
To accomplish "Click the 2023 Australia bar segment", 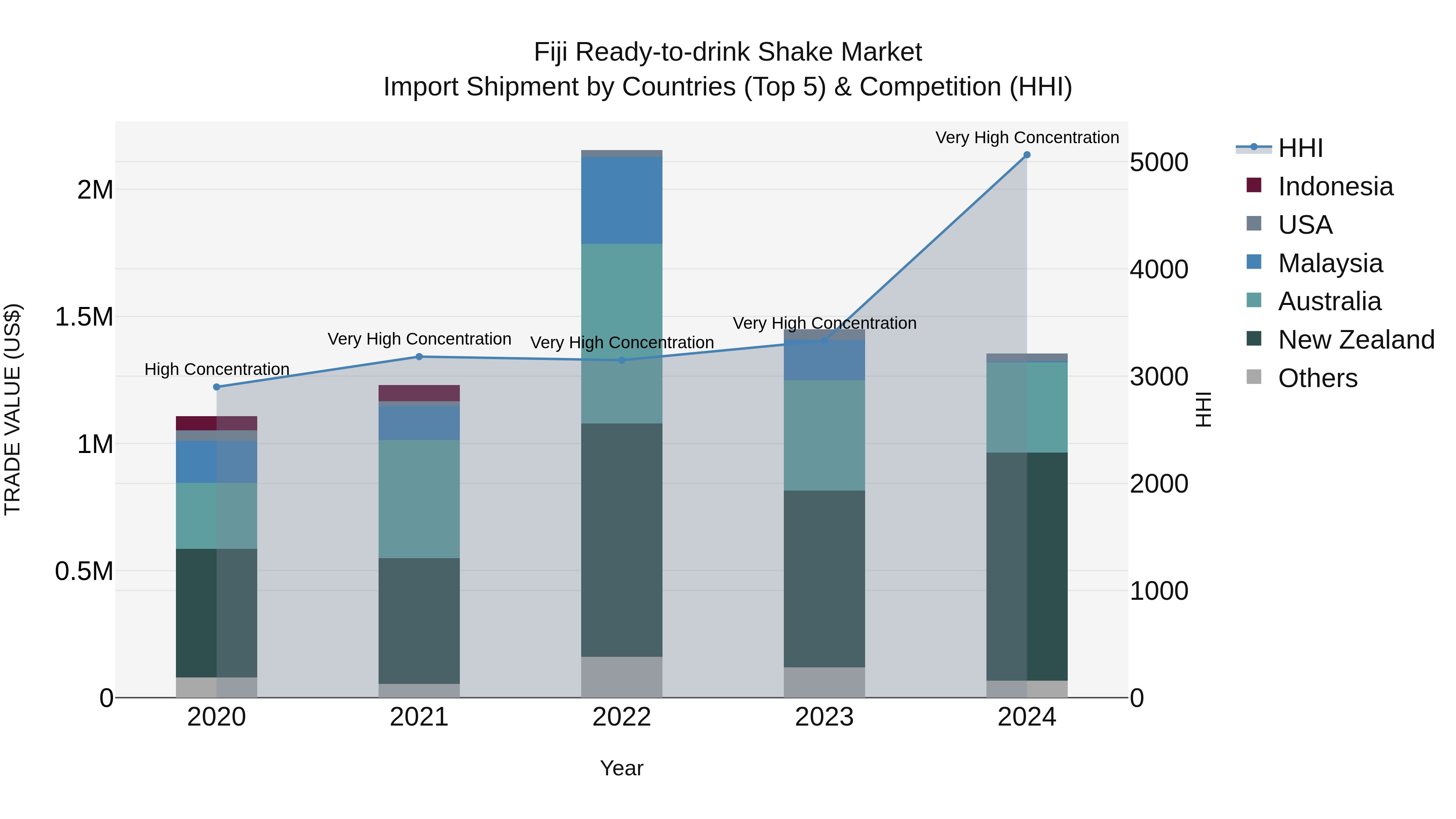I will [825, 435].
